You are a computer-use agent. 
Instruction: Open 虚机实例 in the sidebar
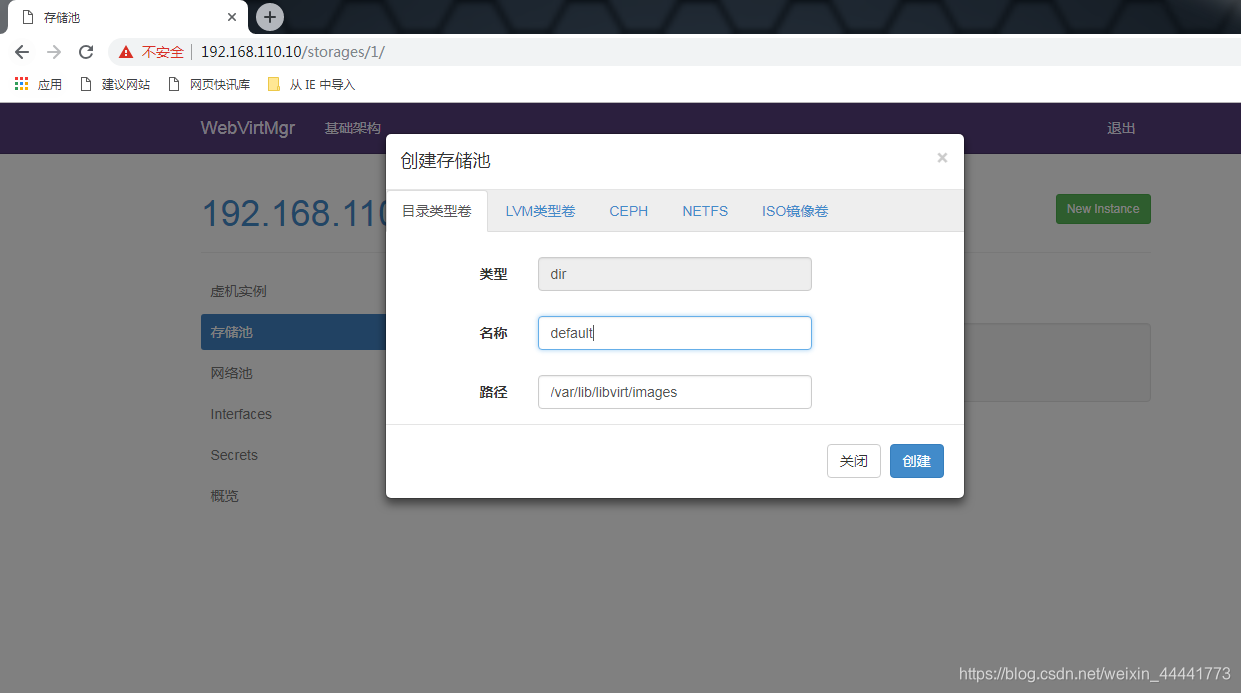238,291
